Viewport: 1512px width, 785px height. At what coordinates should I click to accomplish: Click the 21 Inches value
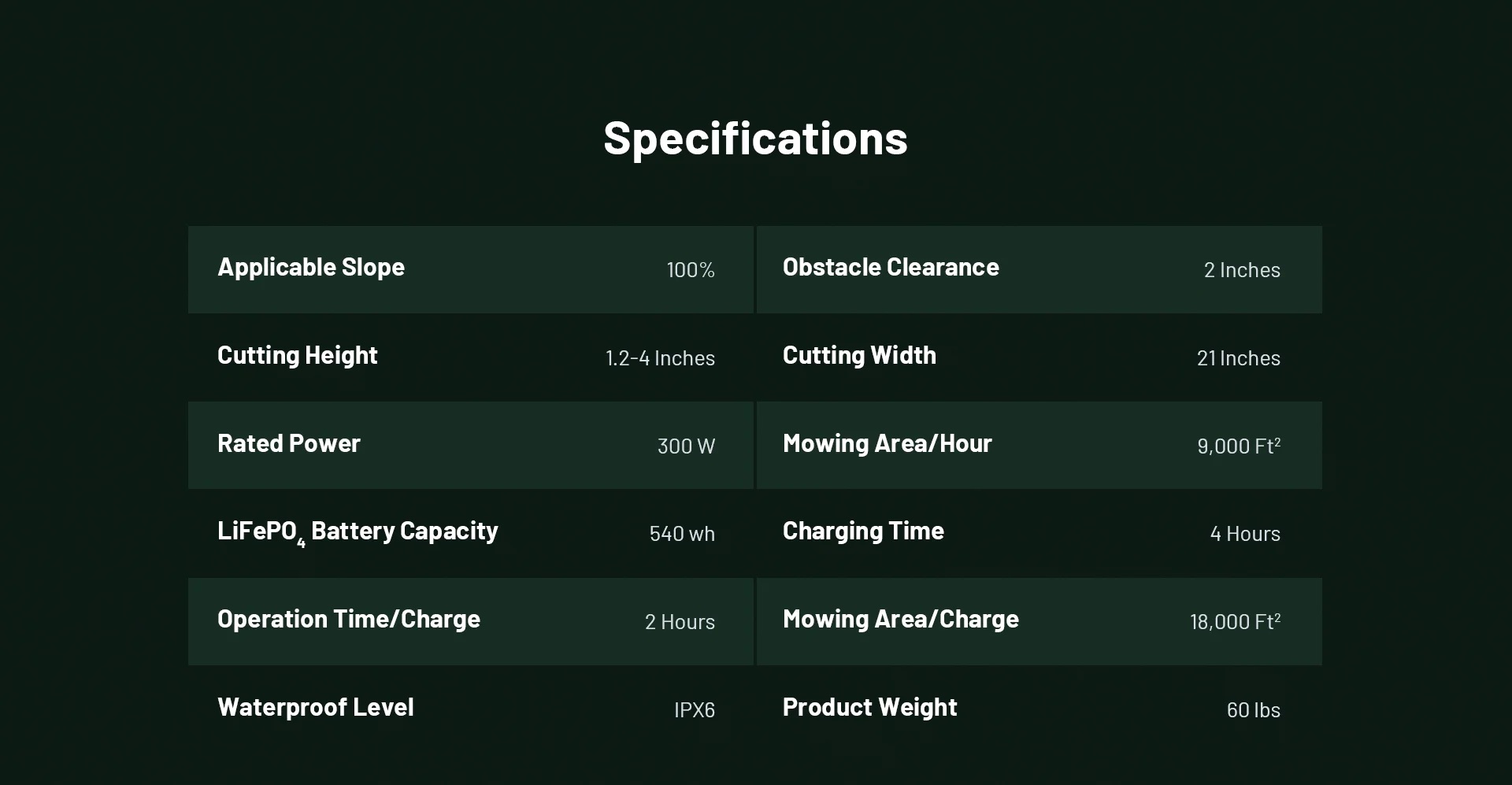pos(1239,358)
